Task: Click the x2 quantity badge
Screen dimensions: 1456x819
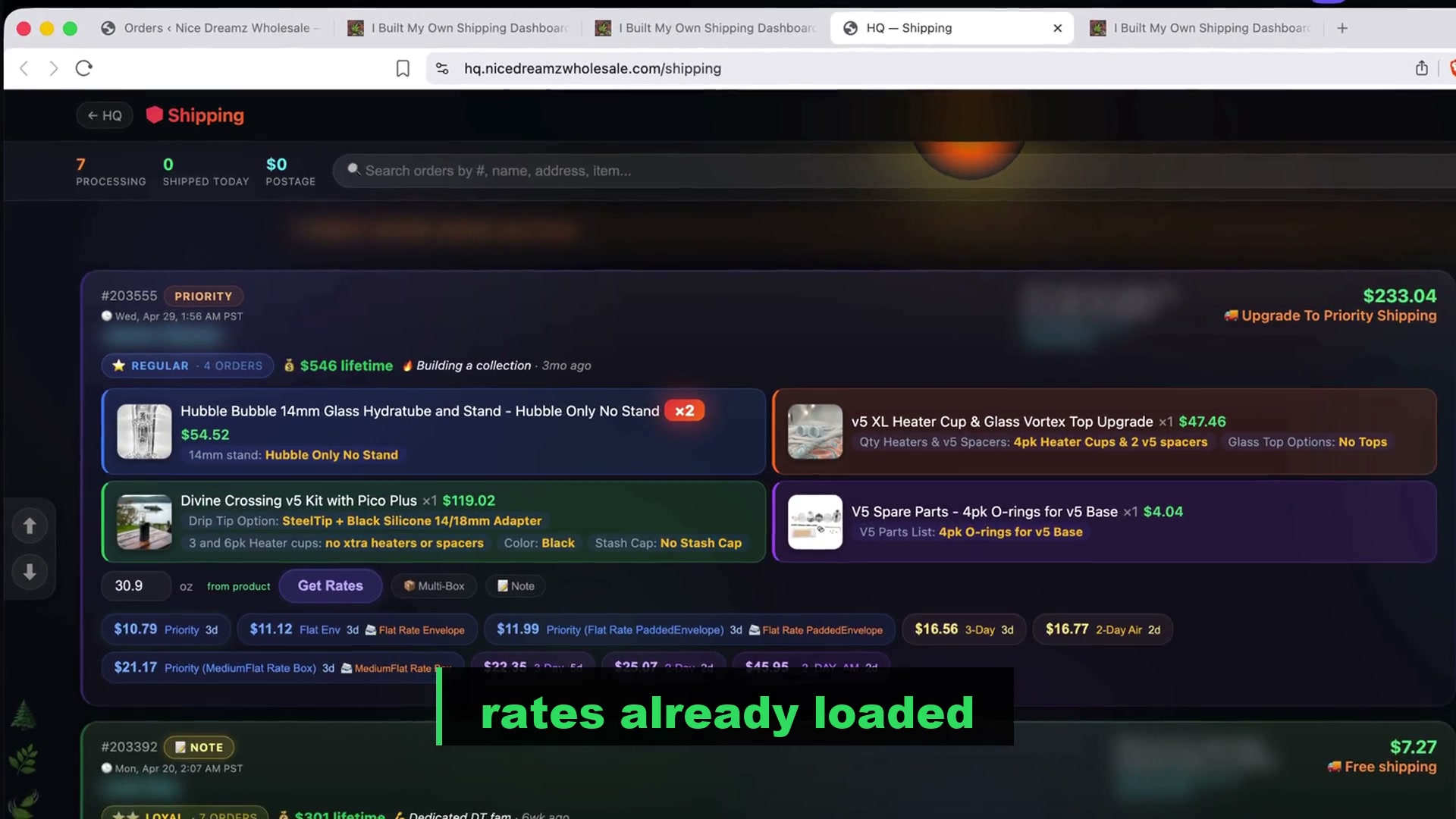Action: click(x=684, y=410)
